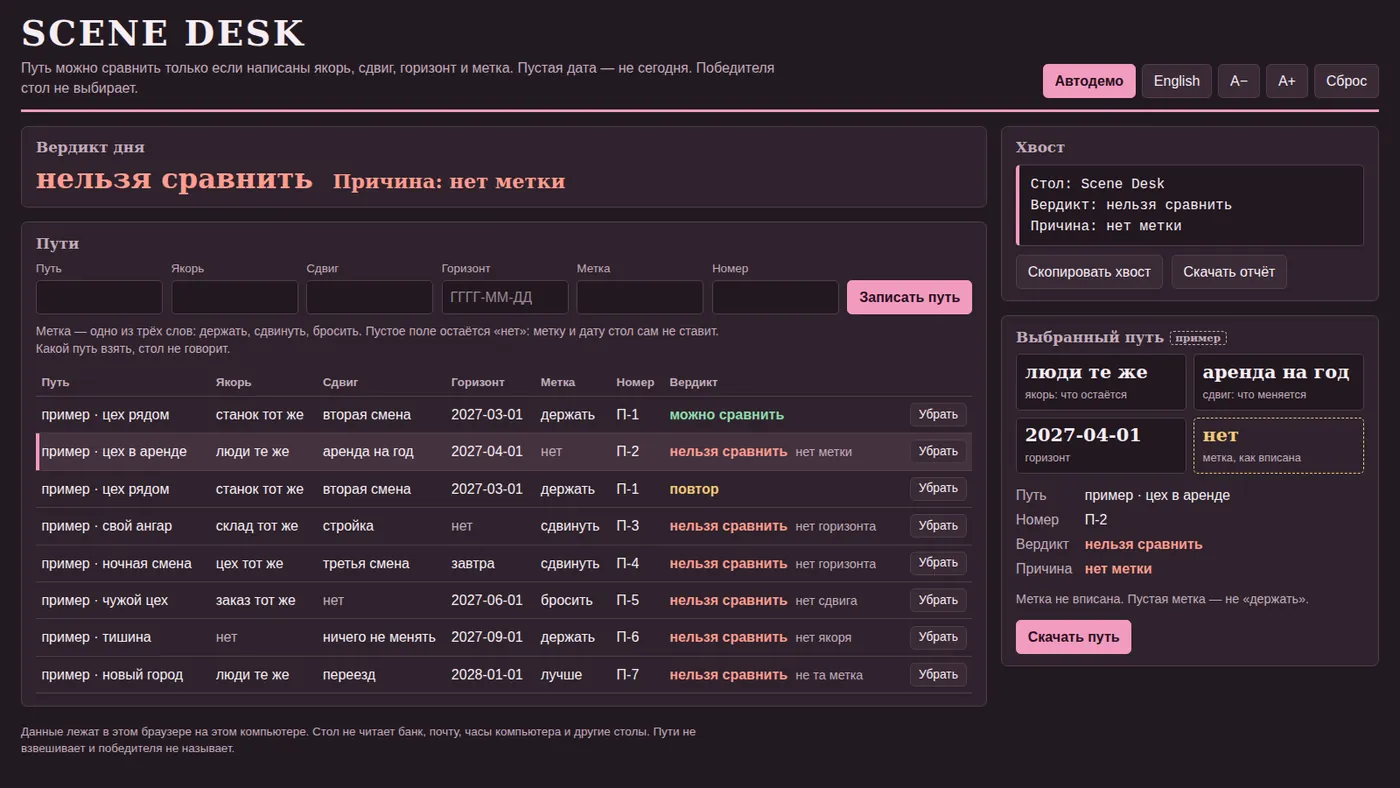Click Скопировать хвост
The height and width of the screenshot is (788, 1400).
tap(1089, 272)
